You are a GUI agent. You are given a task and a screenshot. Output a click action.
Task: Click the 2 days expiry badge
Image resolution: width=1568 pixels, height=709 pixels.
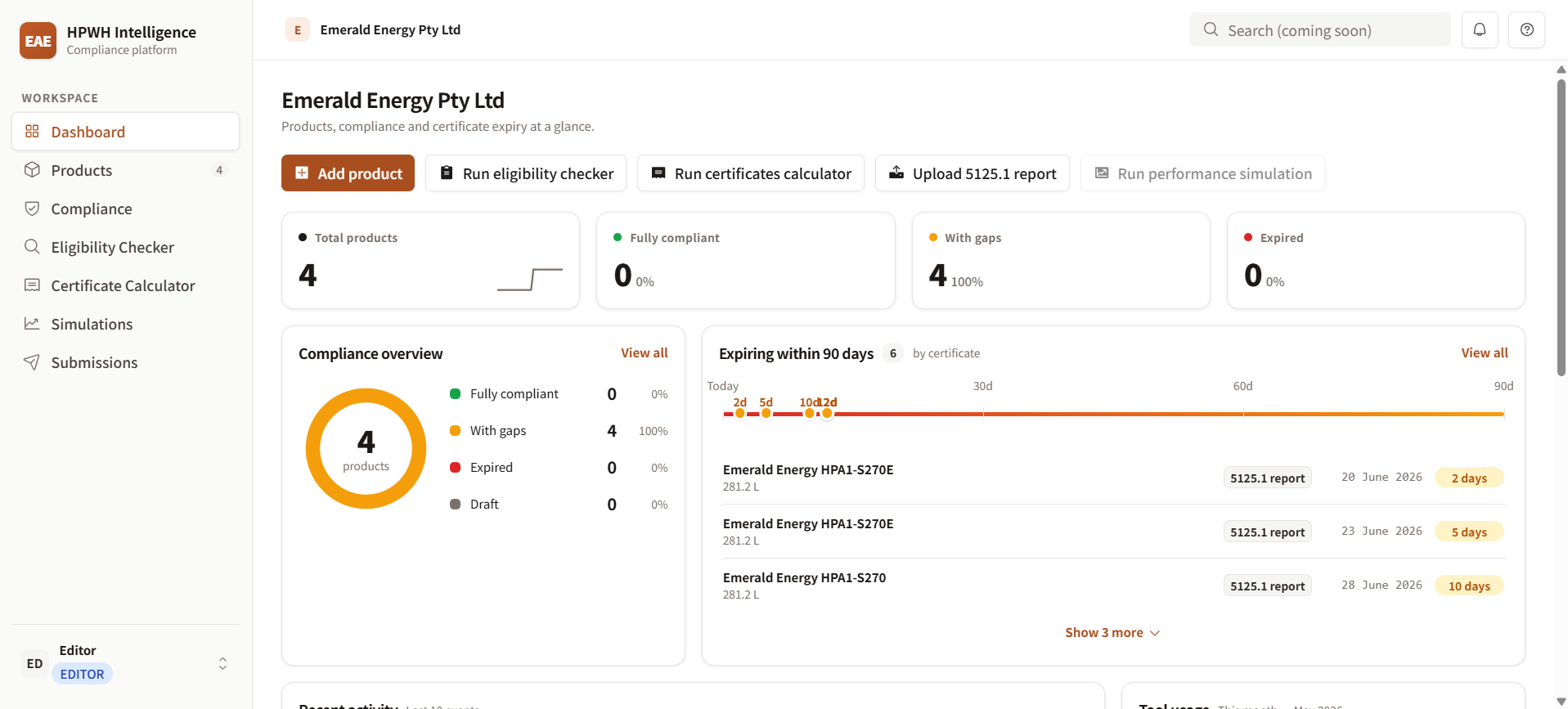(x=1469, y=478)
